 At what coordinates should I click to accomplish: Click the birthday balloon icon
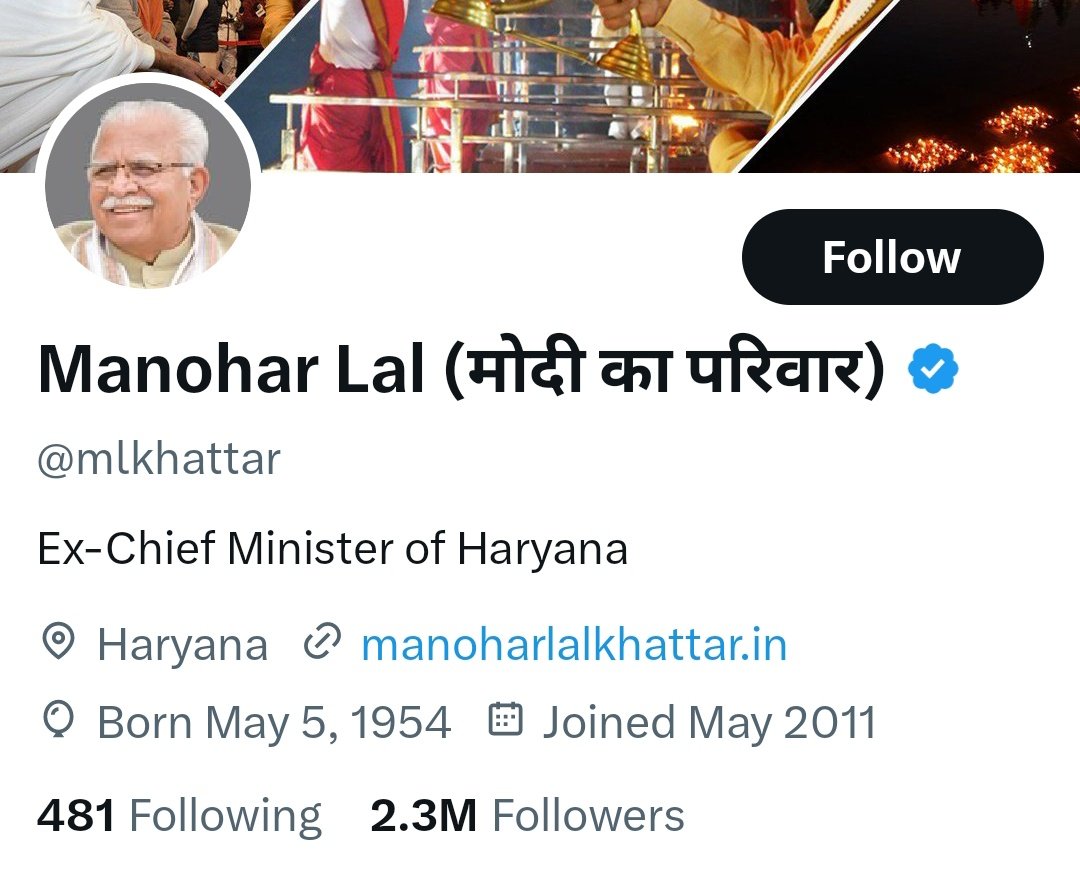pyautogui.click(x=58, y=719)
